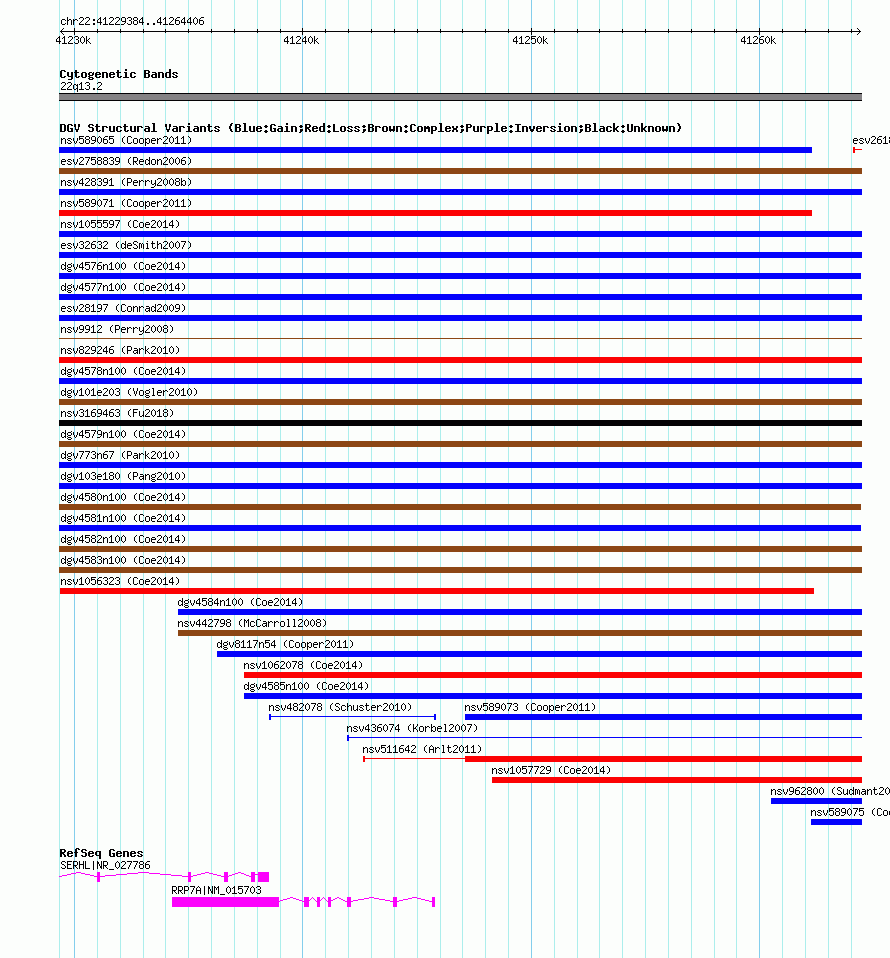This screenshot has width=890, height=958.
Task: Click dgv773n67 (Park2010) label
Action: click(120, 455)
